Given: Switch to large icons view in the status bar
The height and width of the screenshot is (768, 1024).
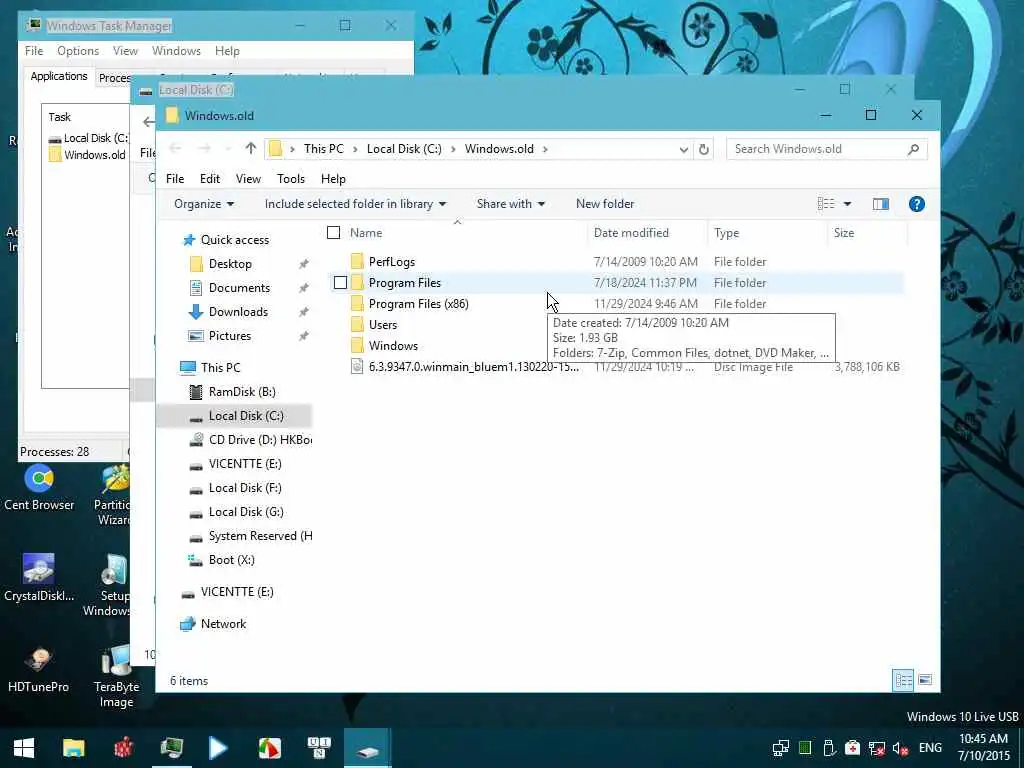Looking at the screenshot, I should click(925, 680).
